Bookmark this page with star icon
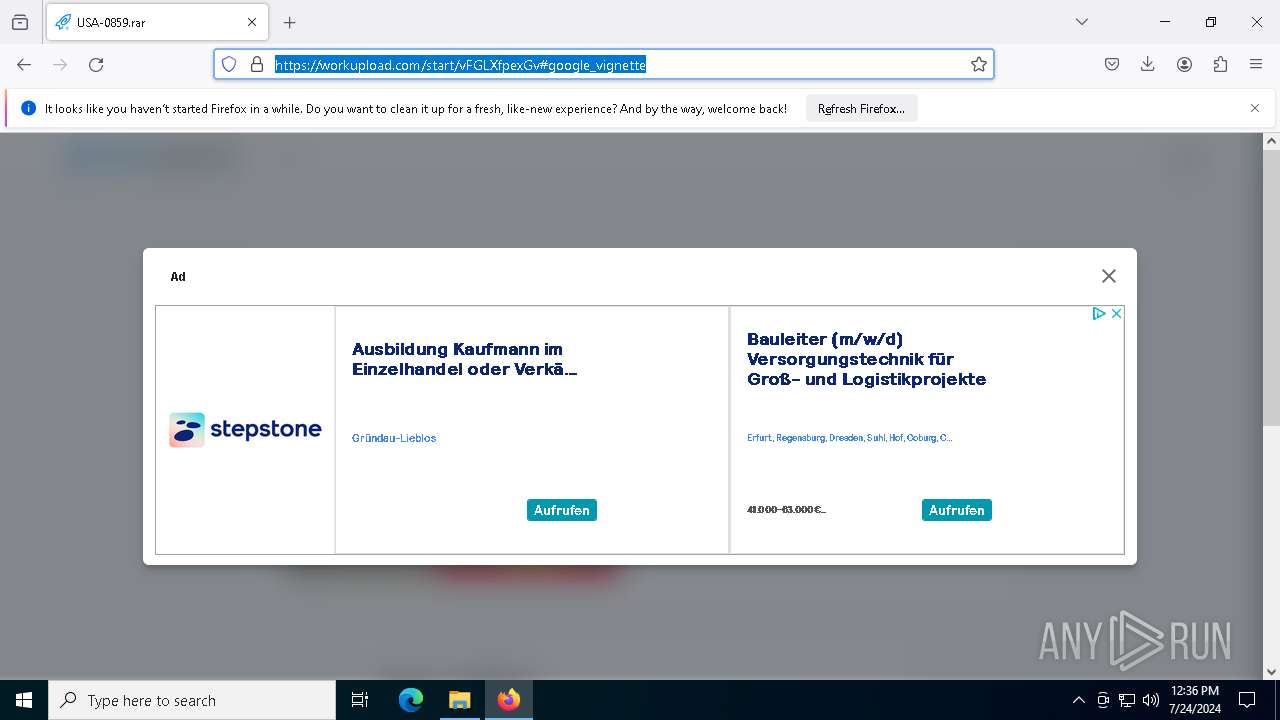 pyautogui.click(x=979, y=64)
